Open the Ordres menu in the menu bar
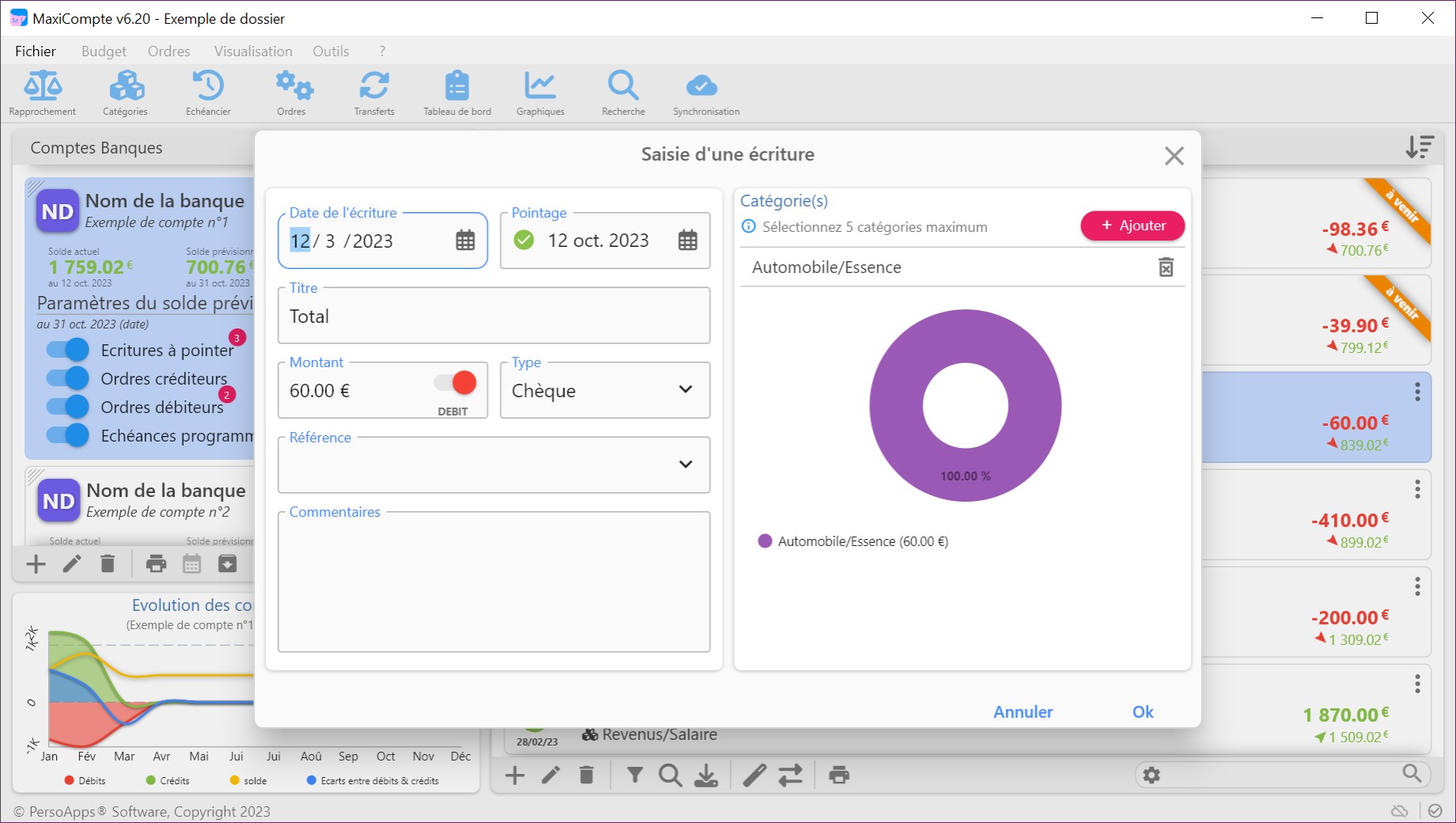1456x823 pixels. click(x=169, y=51)
